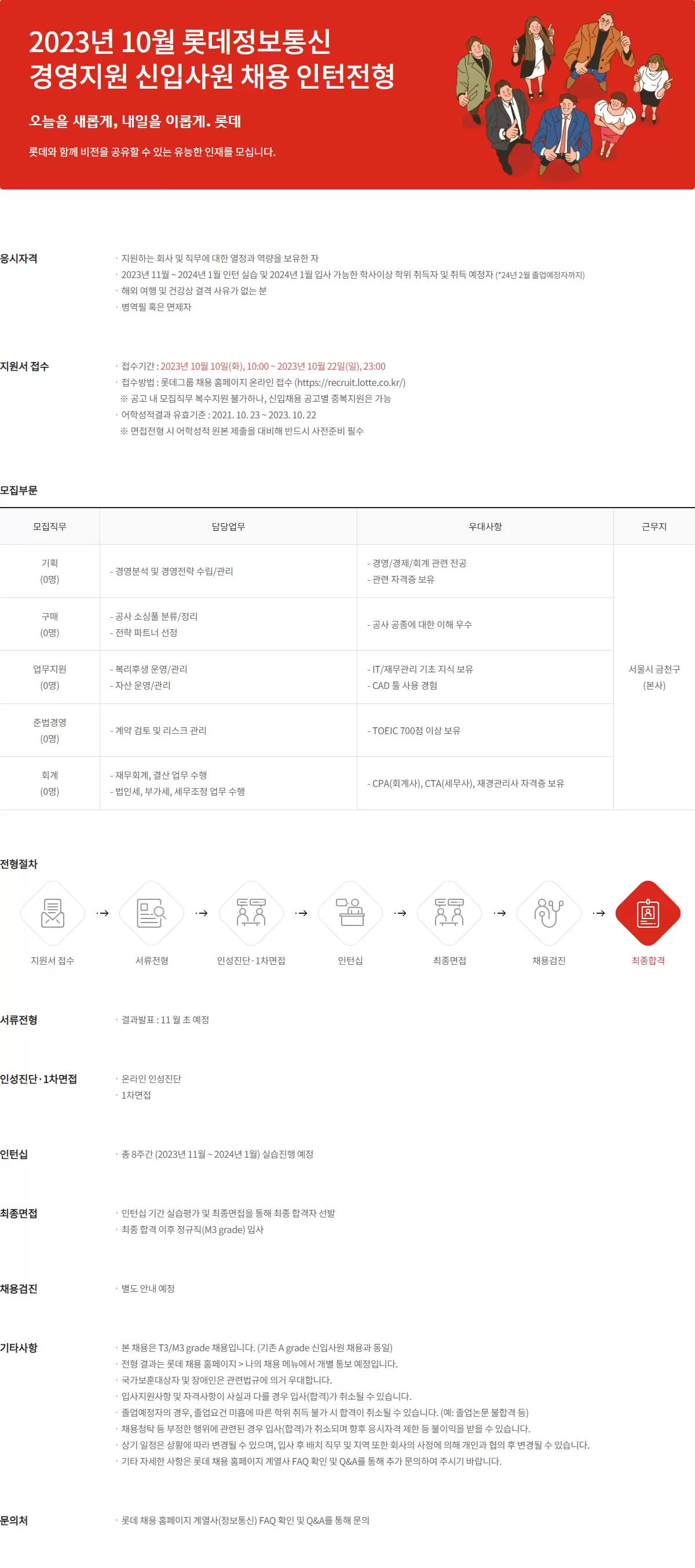The width and height of the screenshot is (695, 1568).
Task: Click the 준법경영 (0명) position cell
Action: [x=50, y=731]
